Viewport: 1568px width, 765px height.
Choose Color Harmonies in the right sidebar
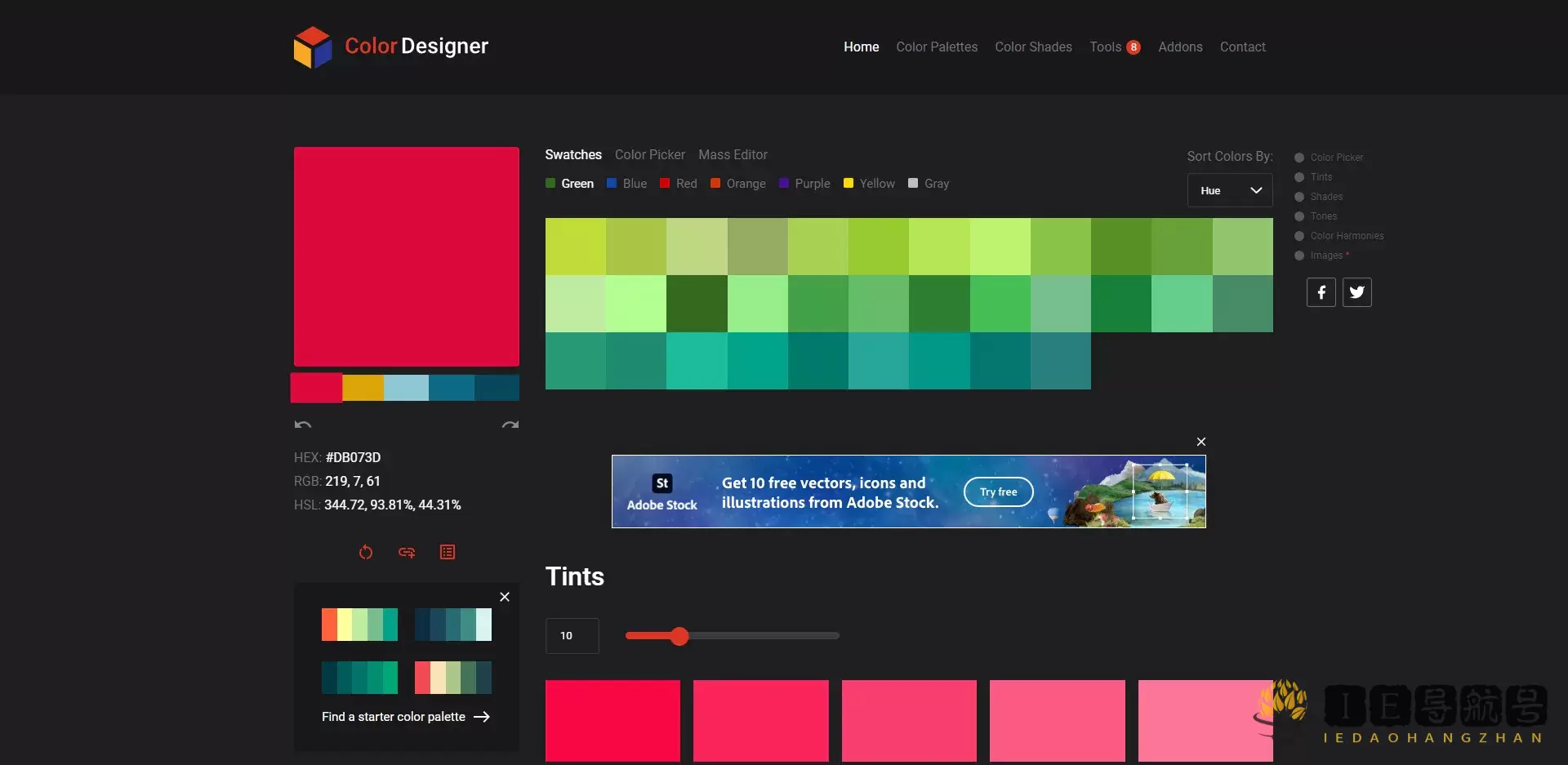tap(1299, 235)
